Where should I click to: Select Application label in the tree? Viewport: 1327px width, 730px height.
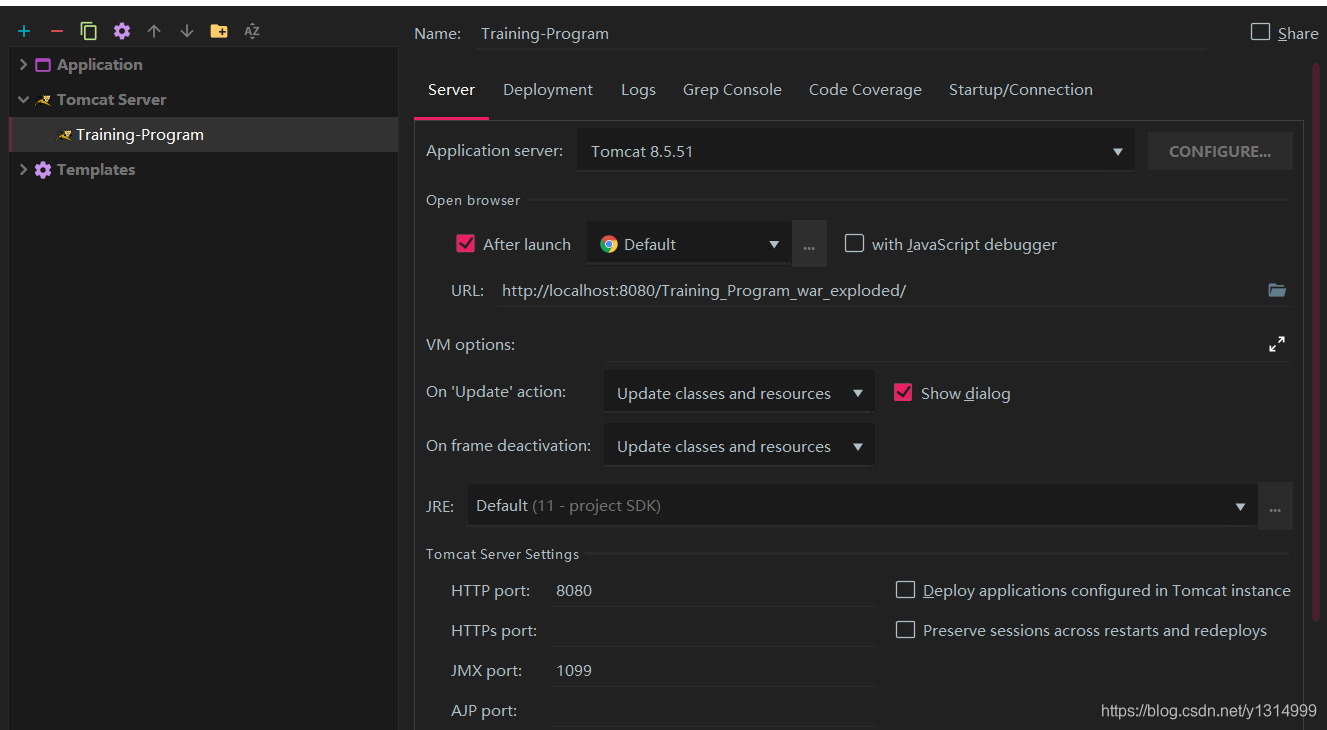(x=100, y=65)
